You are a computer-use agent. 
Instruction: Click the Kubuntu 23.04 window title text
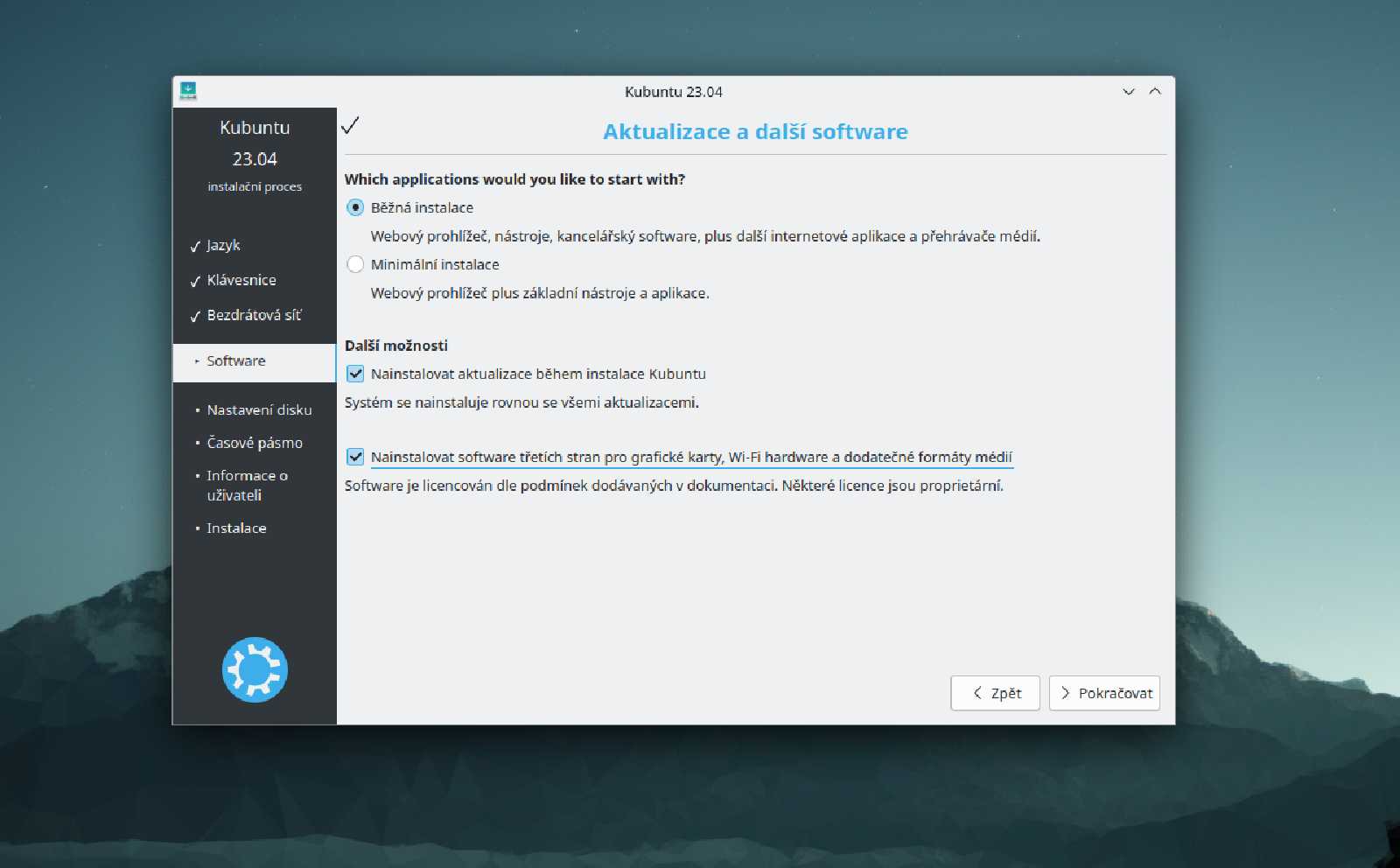click(674, 92)
